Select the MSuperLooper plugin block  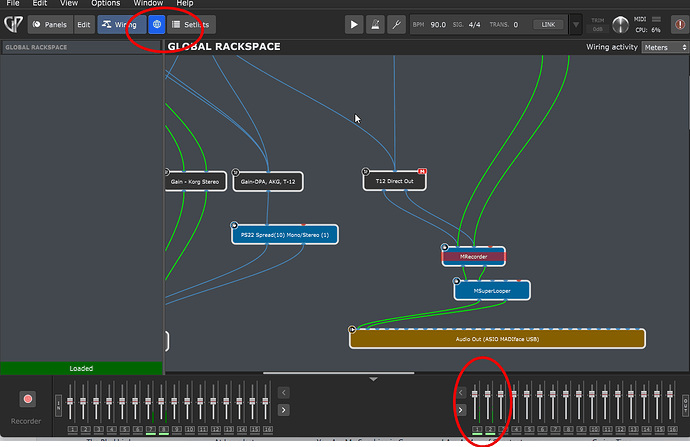pyautogui.click(x=492, y=290)
